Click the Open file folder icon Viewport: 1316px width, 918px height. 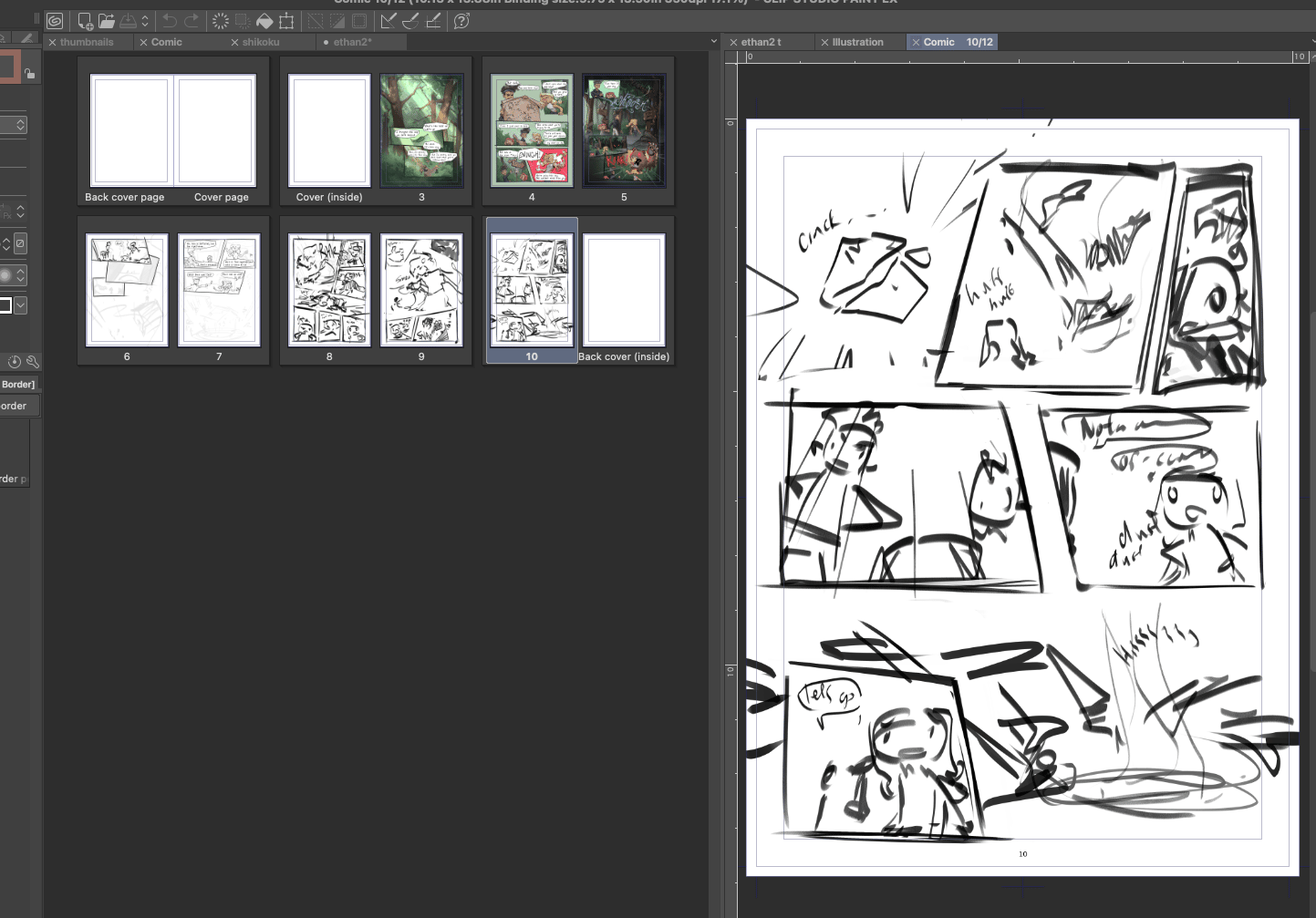point(107,21)
